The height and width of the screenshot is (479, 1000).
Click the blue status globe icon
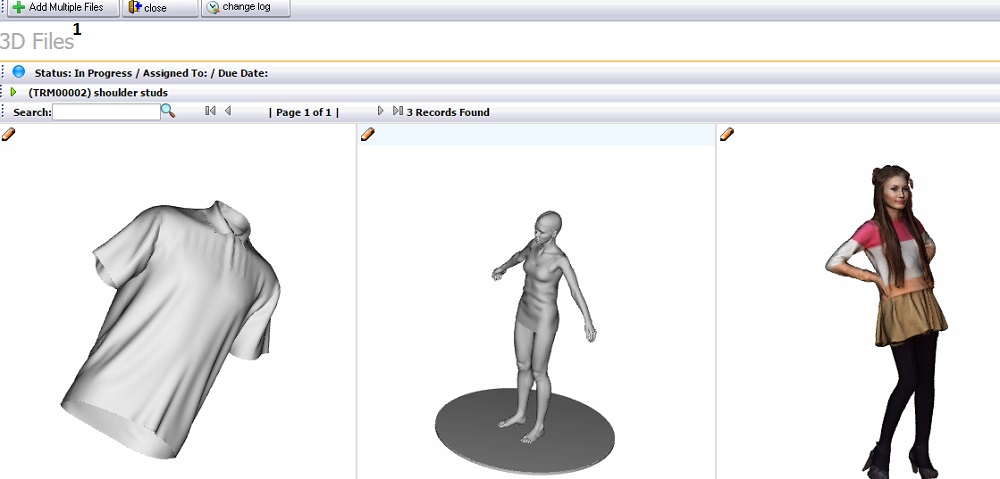(18, 71)
